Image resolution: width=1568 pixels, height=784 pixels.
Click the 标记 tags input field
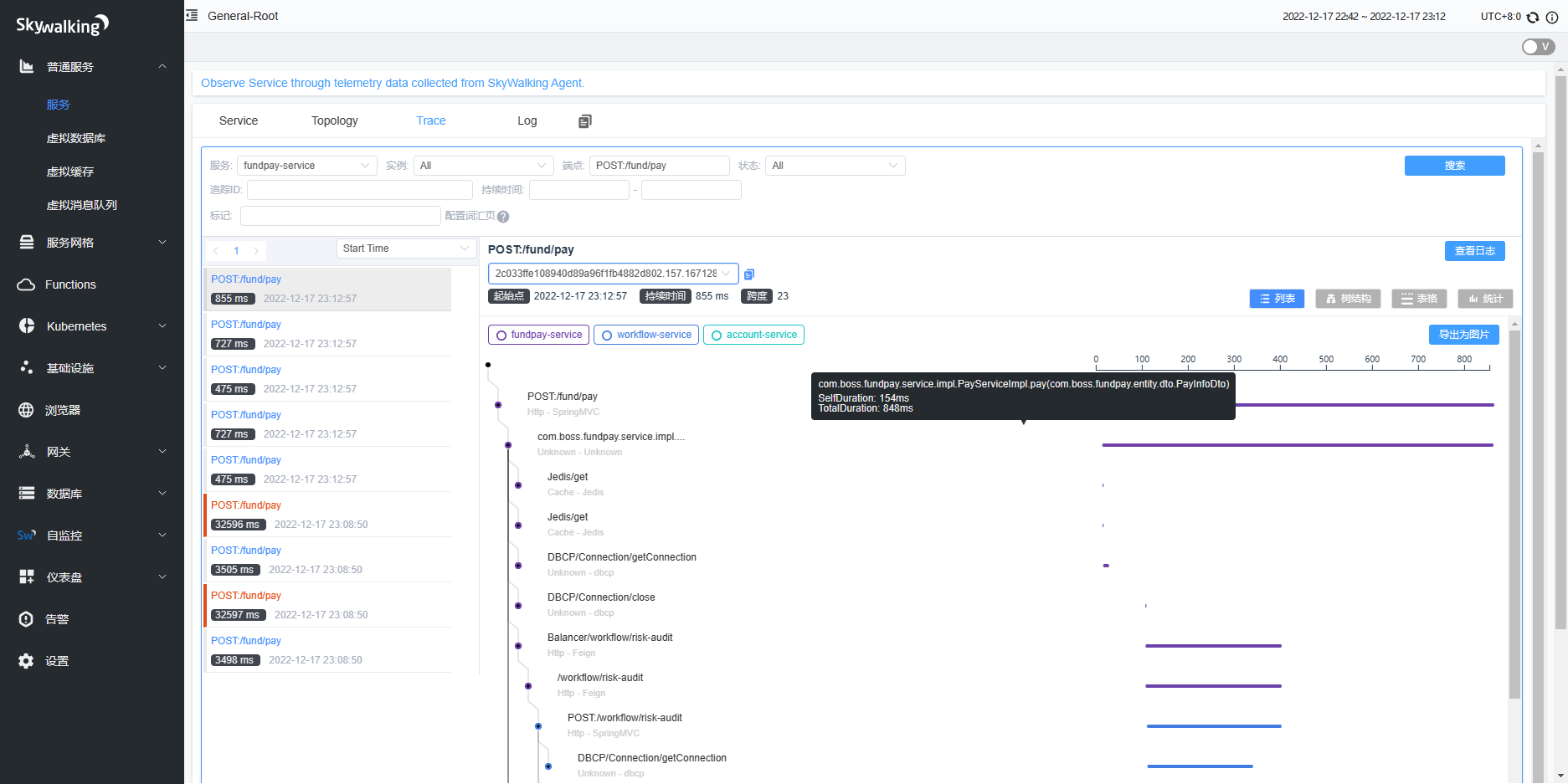click(340, 216)
